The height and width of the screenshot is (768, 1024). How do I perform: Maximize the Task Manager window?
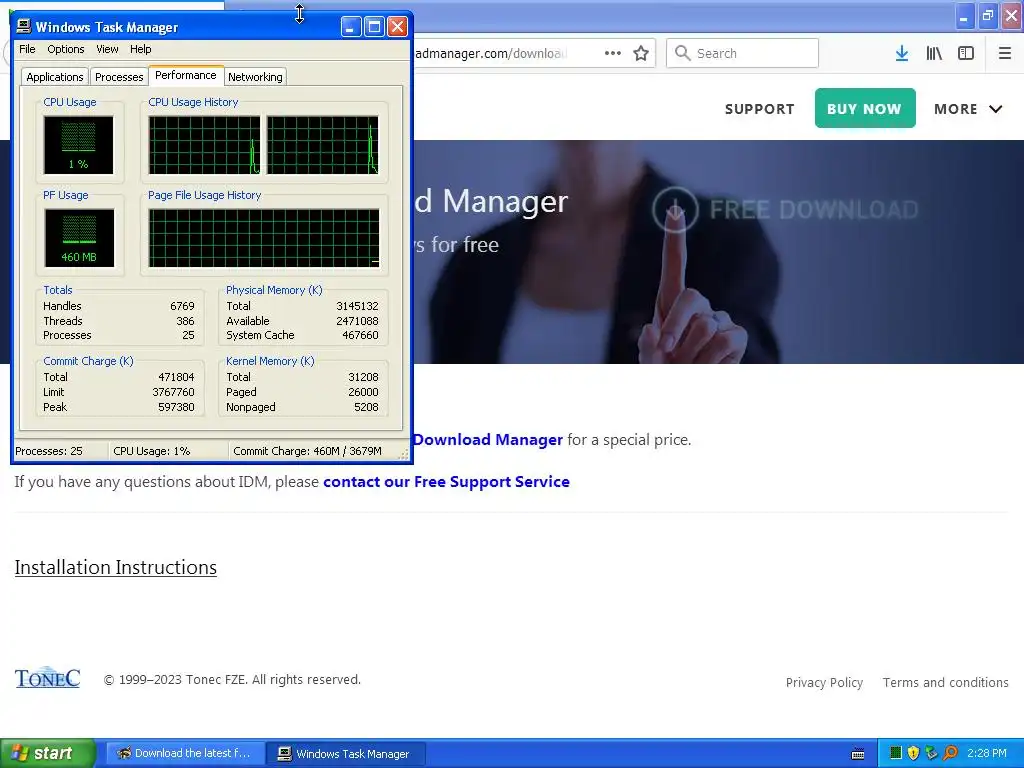click(374, 27)
